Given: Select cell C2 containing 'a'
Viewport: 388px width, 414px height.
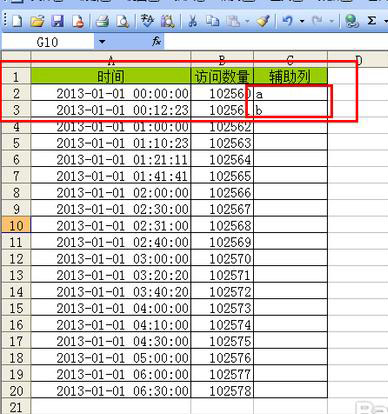Looking at the screenshot, I should click(290, 93).
